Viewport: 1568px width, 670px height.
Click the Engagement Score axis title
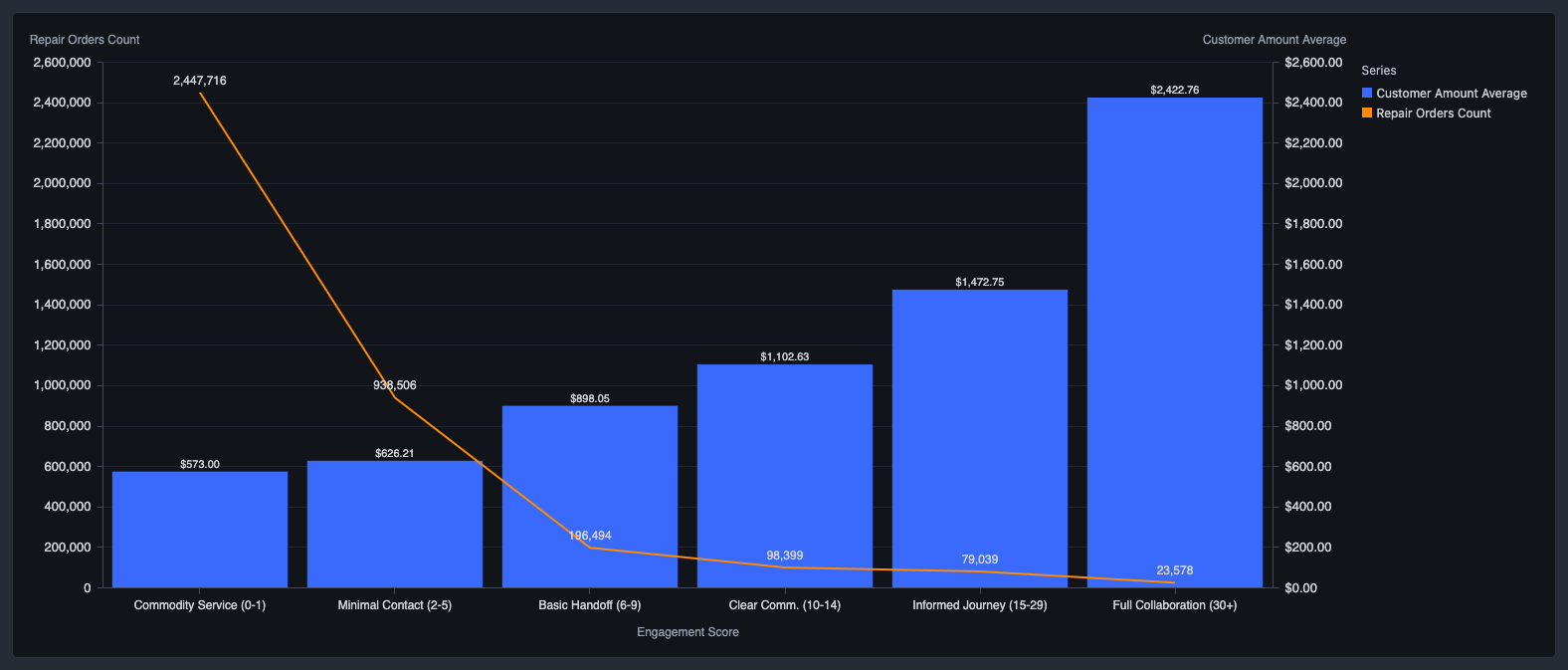click(687, 632)
